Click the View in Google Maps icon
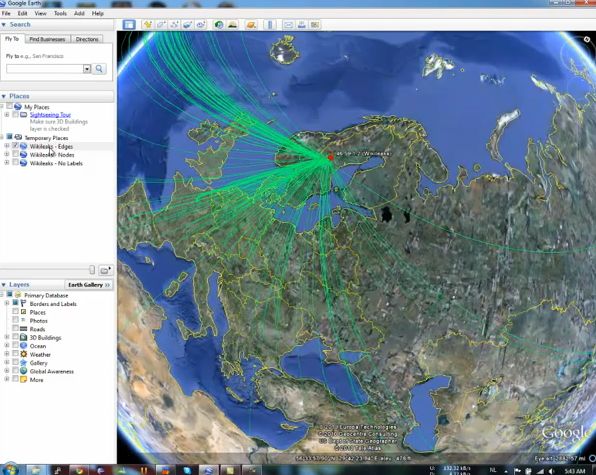This screenshot has width=596, height=475. (315, 25)
